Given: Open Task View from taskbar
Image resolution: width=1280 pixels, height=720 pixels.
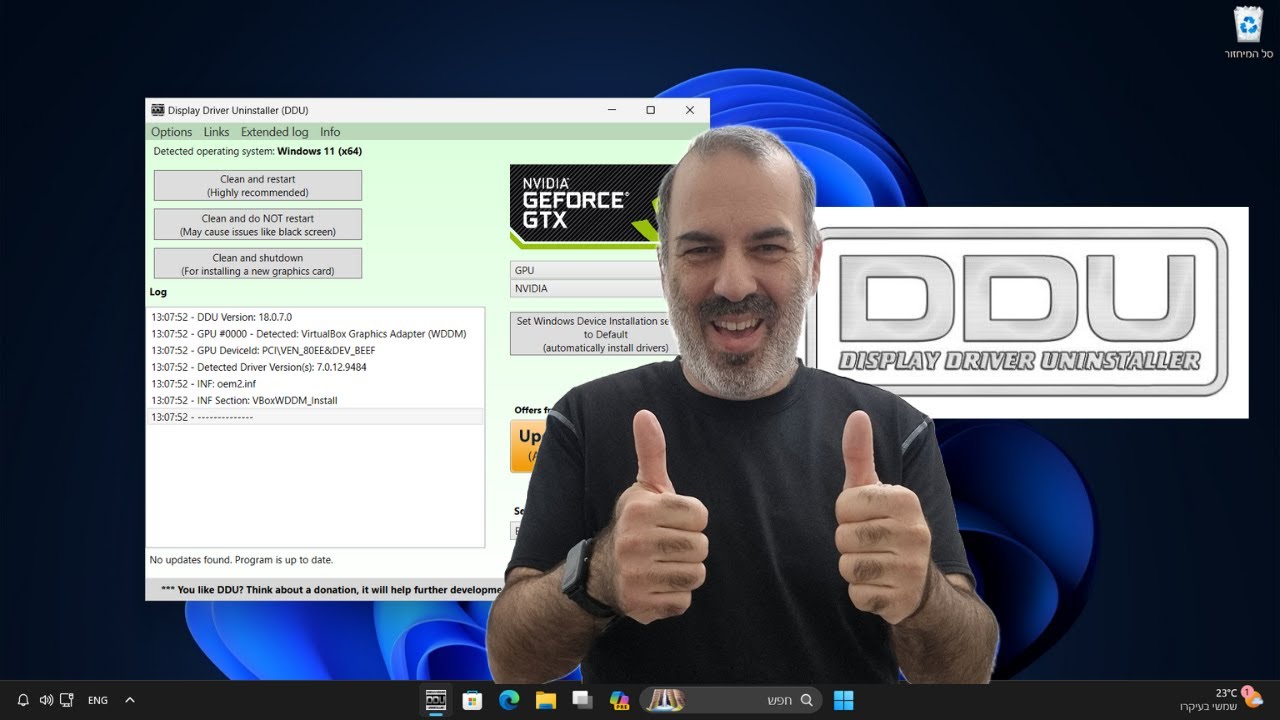Looking at the screenshot, I should [582, 700].
